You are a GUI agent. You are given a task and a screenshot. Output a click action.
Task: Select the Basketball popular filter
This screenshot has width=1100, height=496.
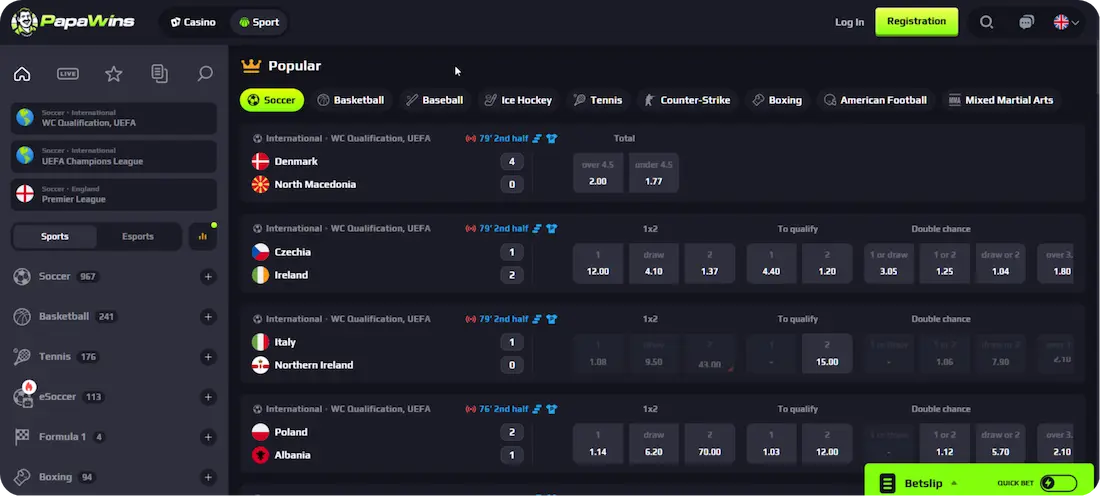[351, 100]
